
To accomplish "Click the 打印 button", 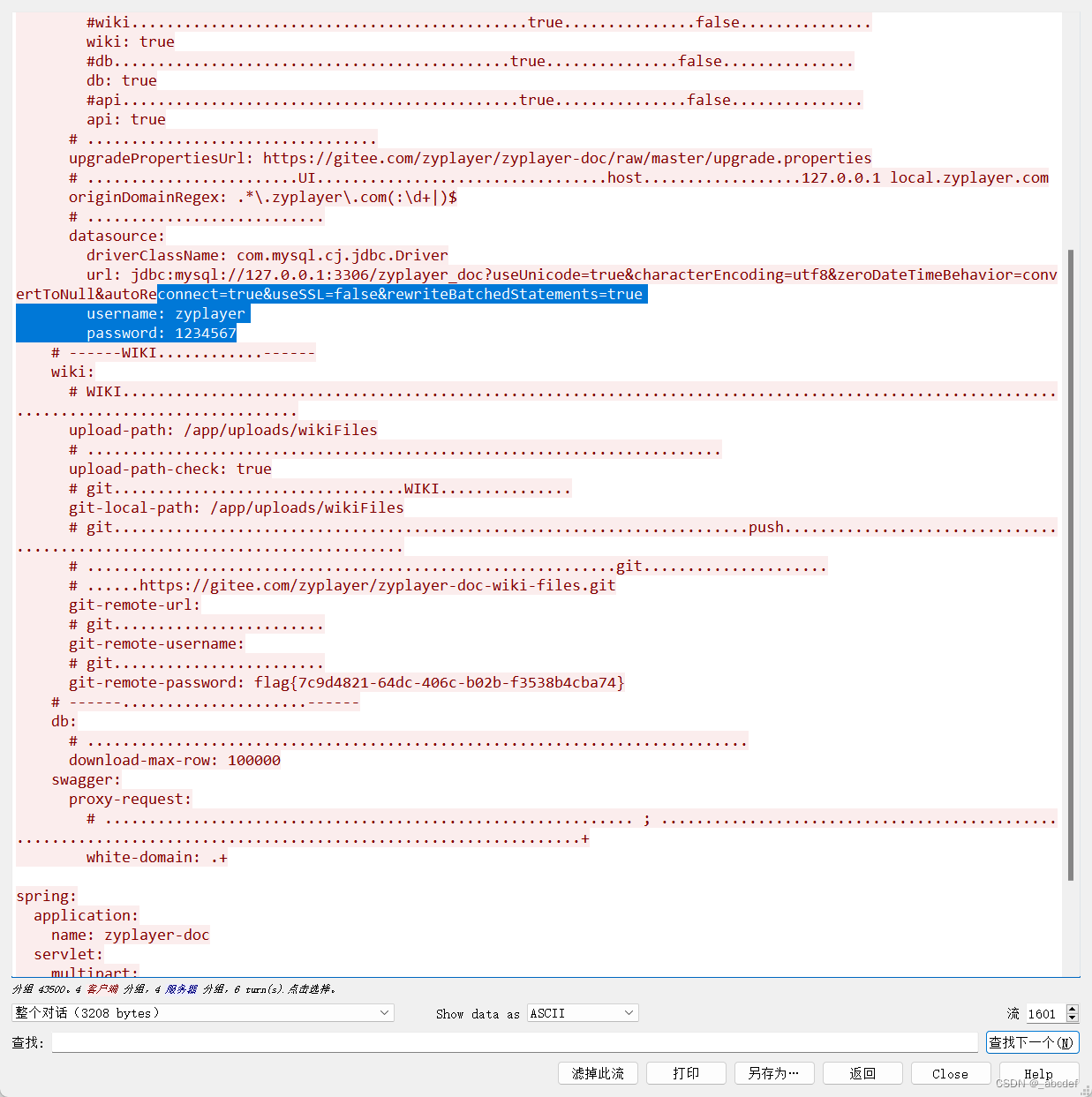I will [686, 1073].
